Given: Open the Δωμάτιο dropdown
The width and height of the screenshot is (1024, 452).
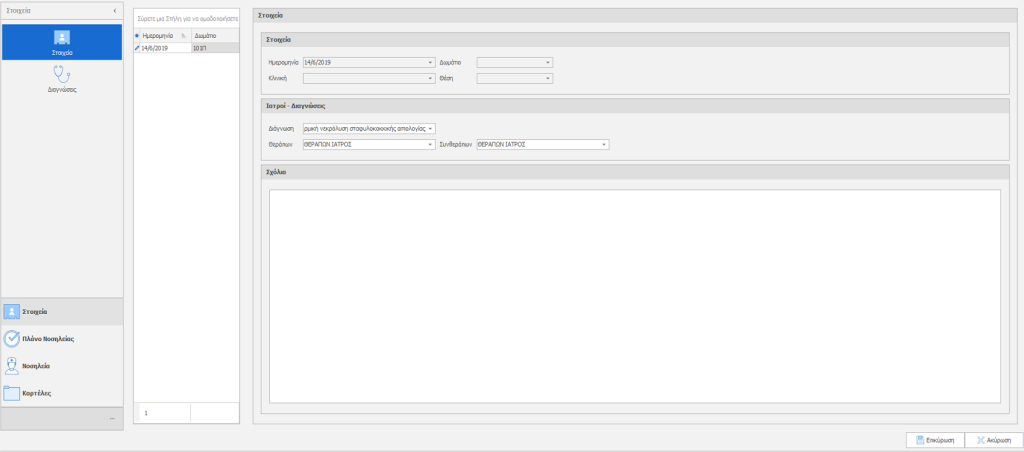Looking at the screenshot, I should click(548, 62).
